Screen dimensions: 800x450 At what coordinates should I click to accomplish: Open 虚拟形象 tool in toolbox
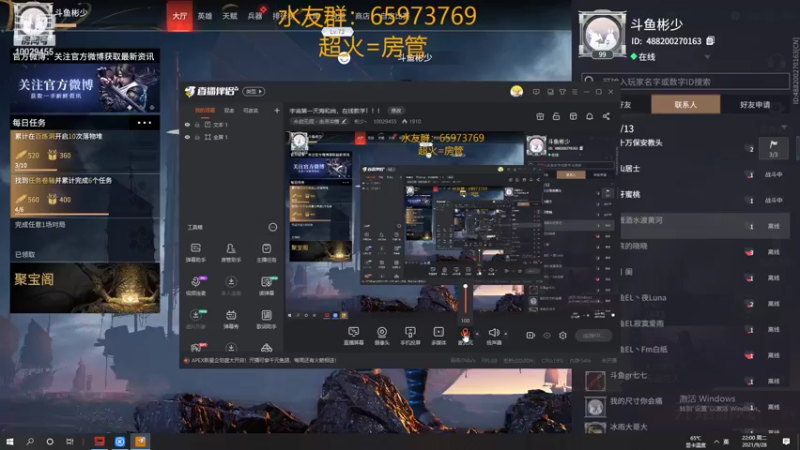click(x=196, y=319)
